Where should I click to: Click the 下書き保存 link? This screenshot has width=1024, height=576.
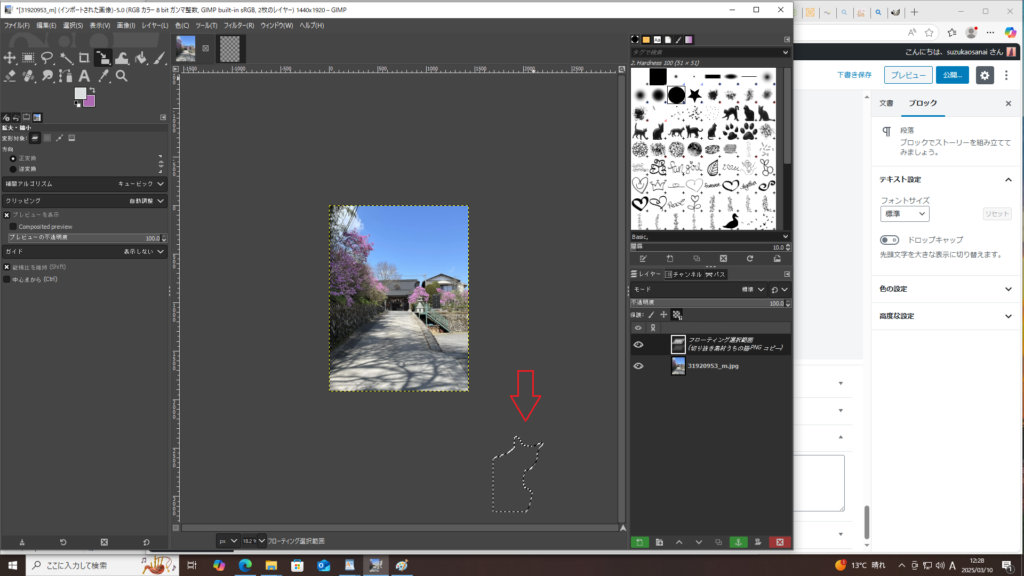point(854,75)
